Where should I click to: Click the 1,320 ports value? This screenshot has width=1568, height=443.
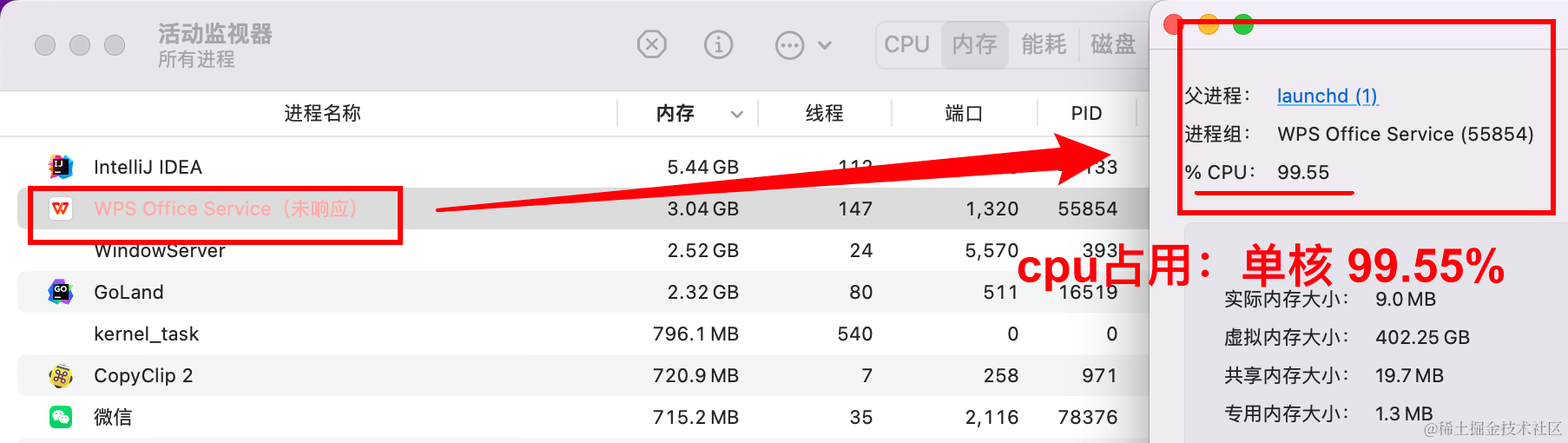click(x=992, y=208)
